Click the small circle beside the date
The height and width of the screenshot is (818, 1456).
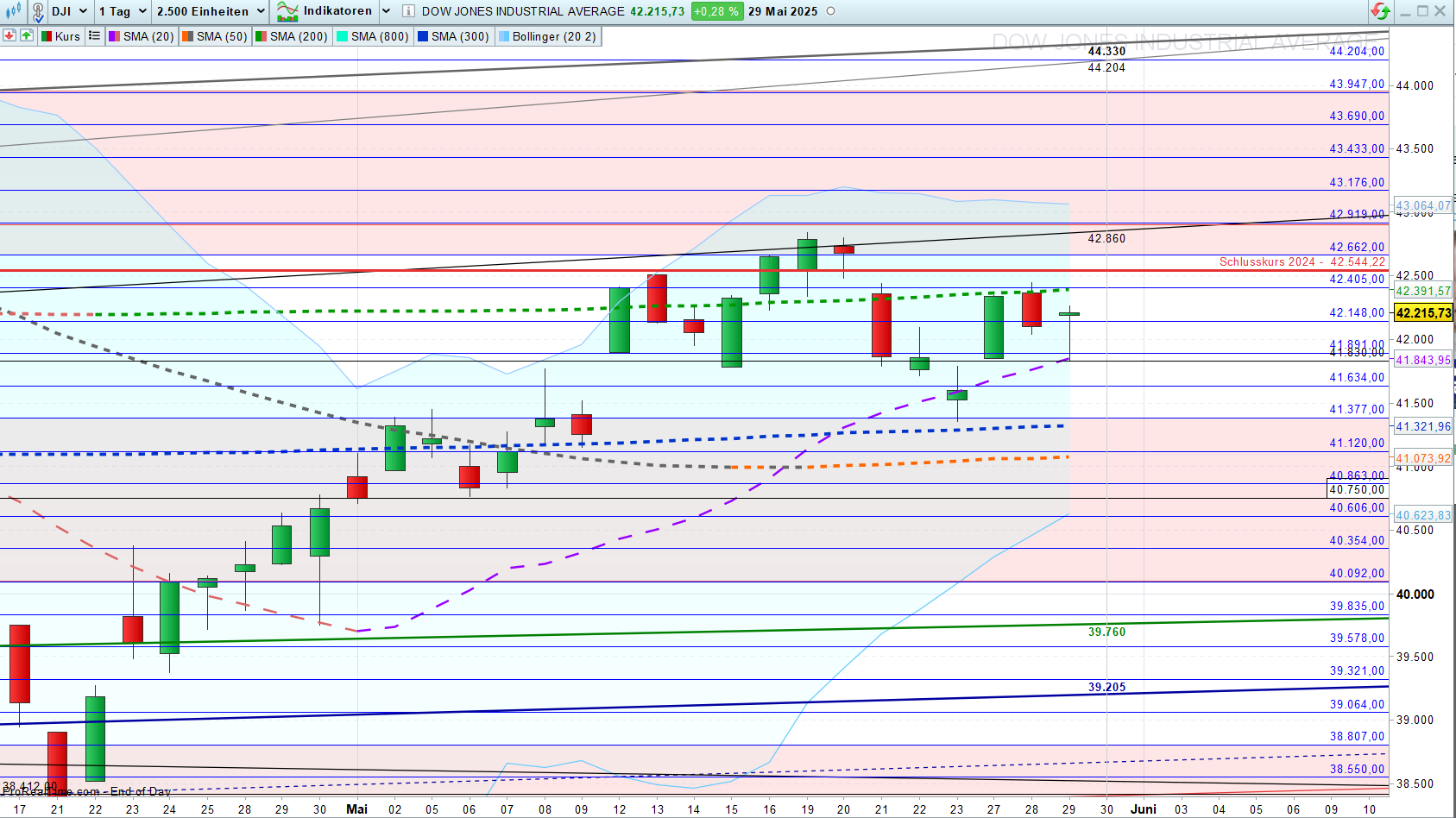[x=831, y=11]
